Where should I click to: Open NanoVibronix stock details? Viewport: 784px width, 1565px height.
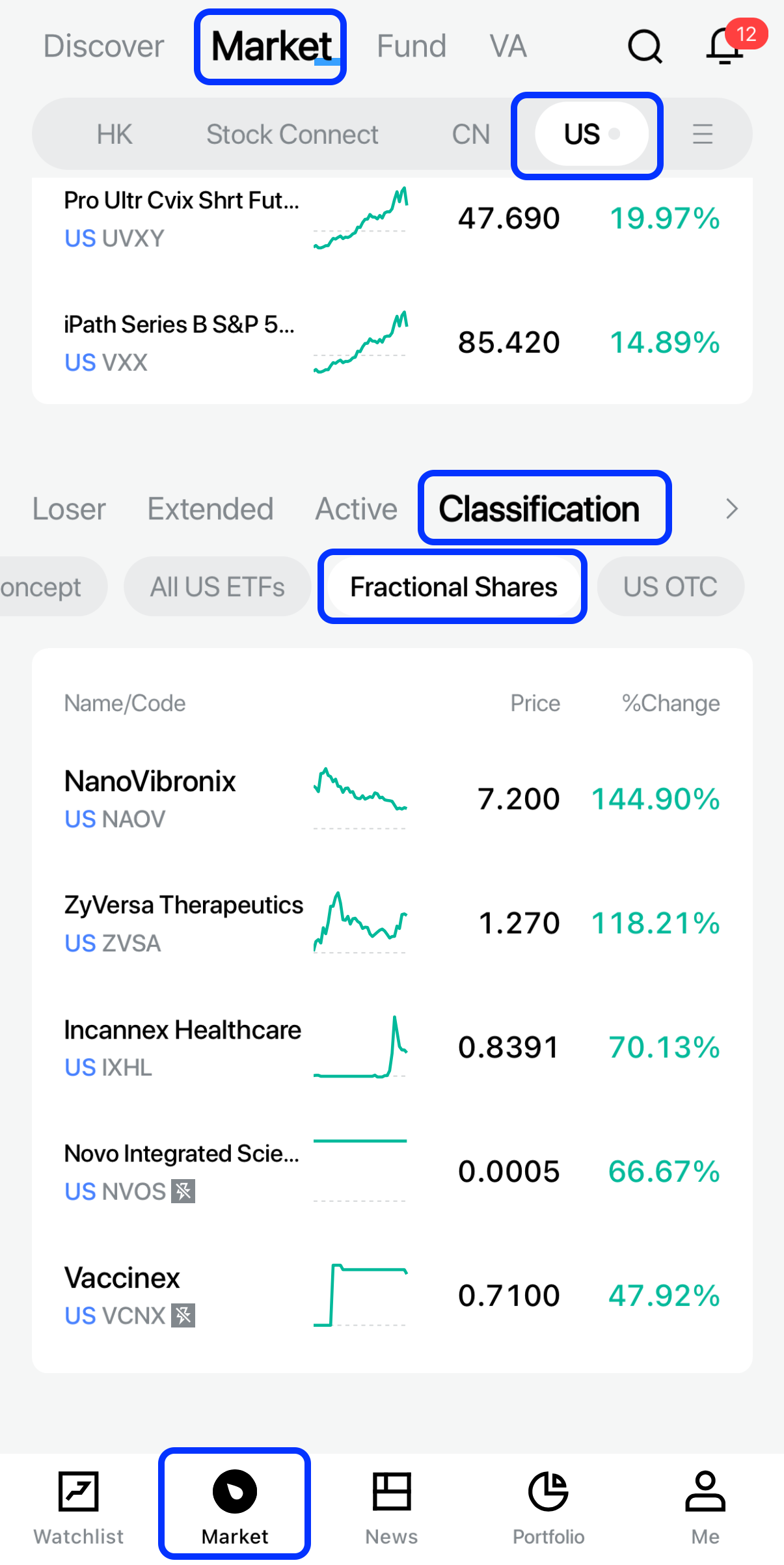[x=150, y=798]
